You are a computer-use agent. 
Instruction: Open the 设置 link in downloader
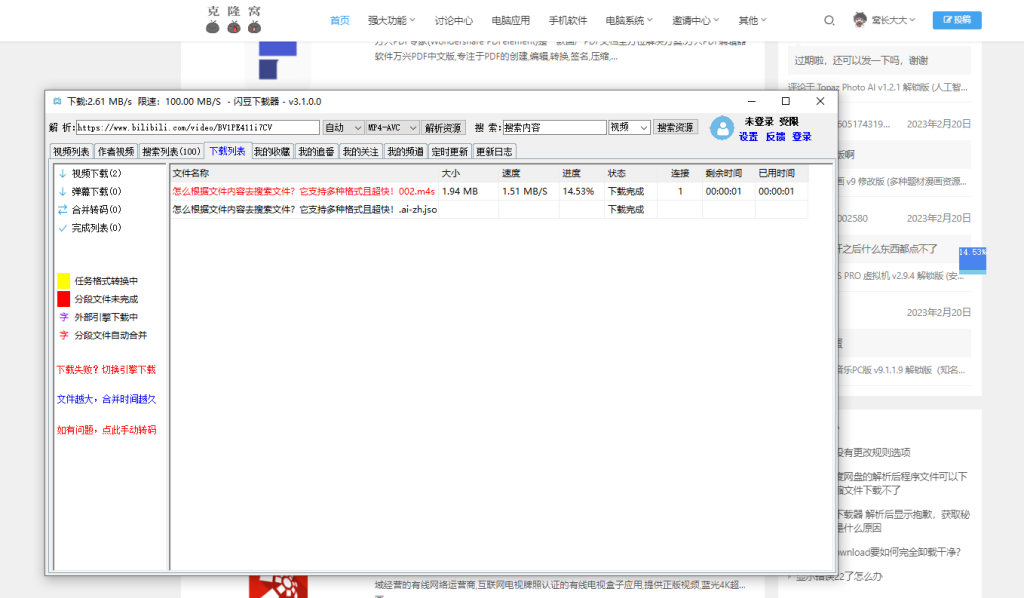(748, 136)
